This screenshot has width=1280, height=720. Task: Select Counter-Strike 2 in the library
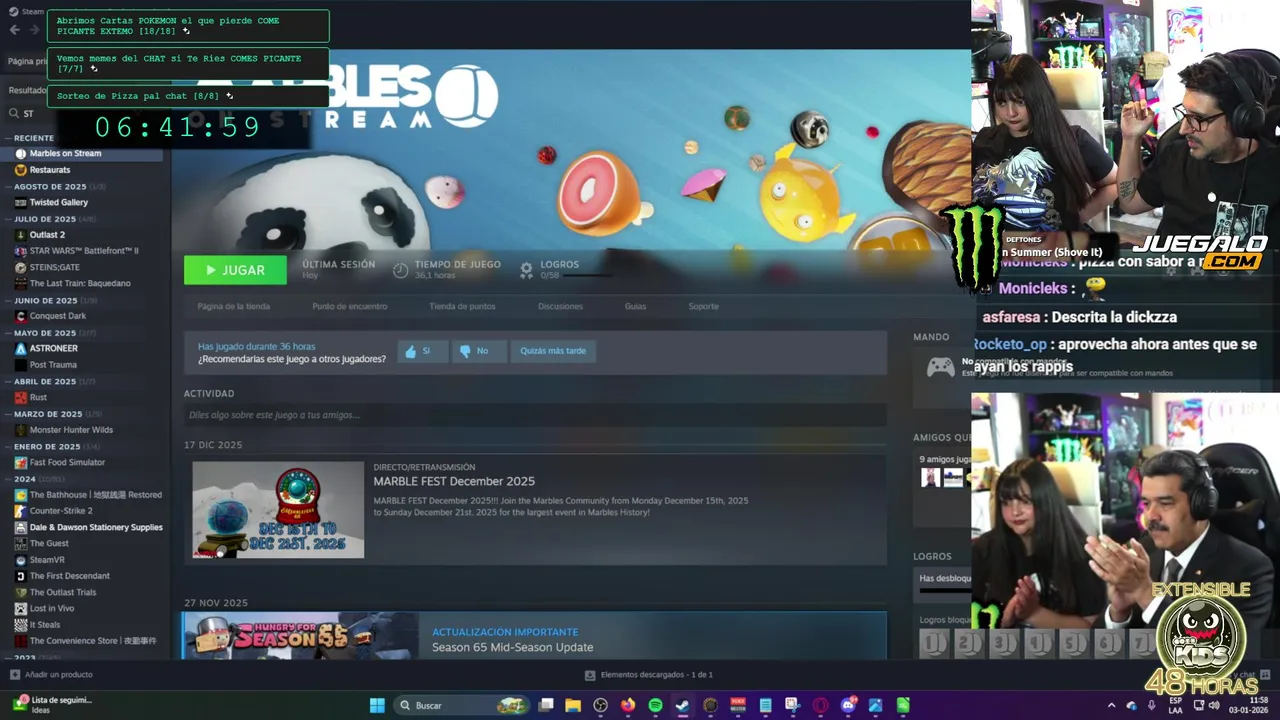[61, 511]
